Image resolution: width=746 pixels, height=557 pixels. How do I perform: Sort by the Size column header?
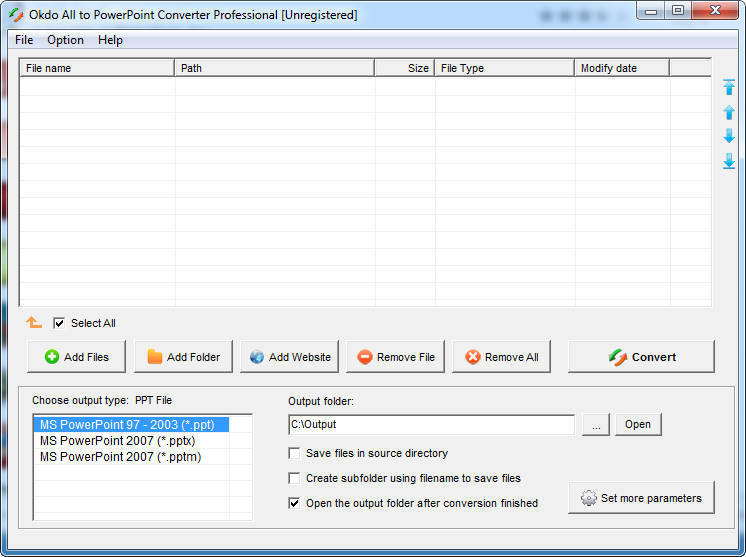(x=405, y=68)
